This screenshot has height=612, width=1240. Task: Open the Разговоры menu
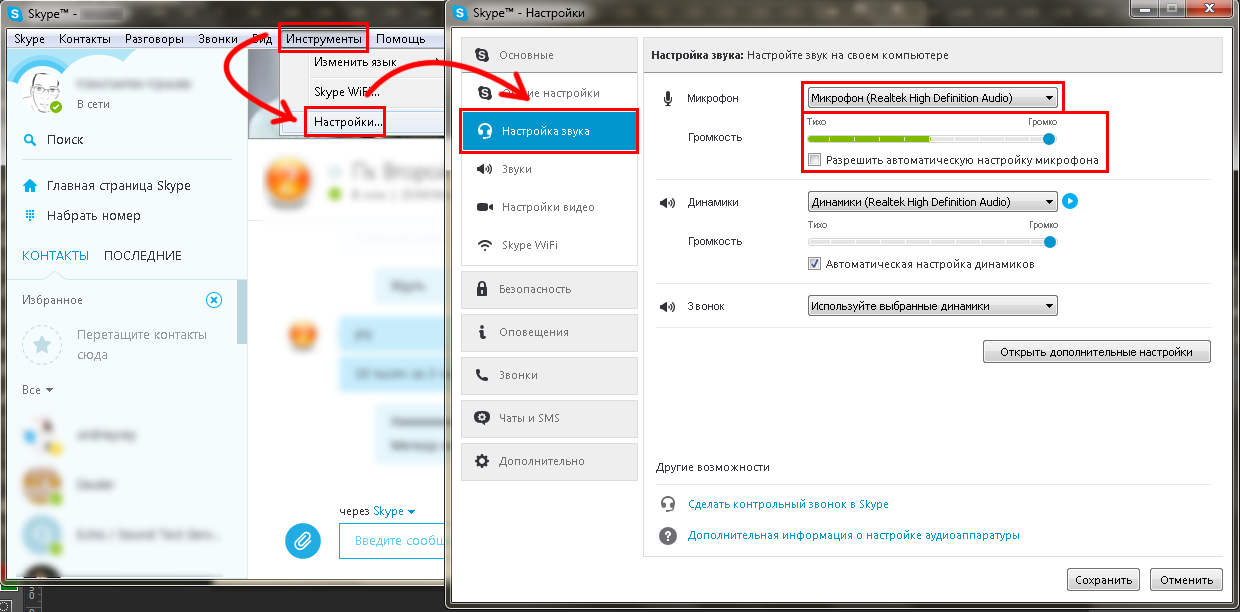pyautogui.click(x=154, y=39)
